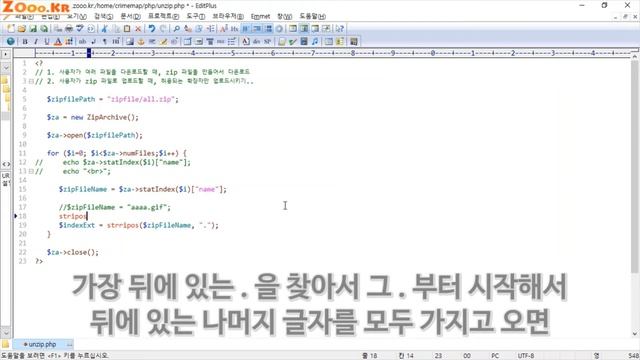Click the Go to line icon
The width and height of the screenshot is (640, 360).
pos(211,29)
